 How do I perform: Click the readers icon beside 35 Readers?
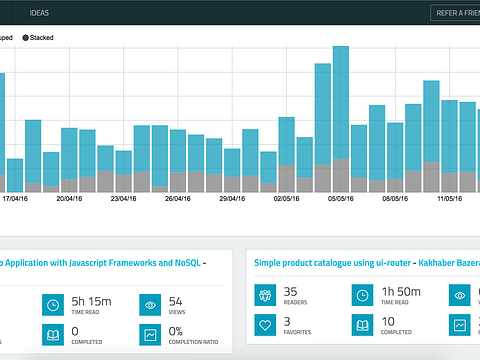point(265,295)
